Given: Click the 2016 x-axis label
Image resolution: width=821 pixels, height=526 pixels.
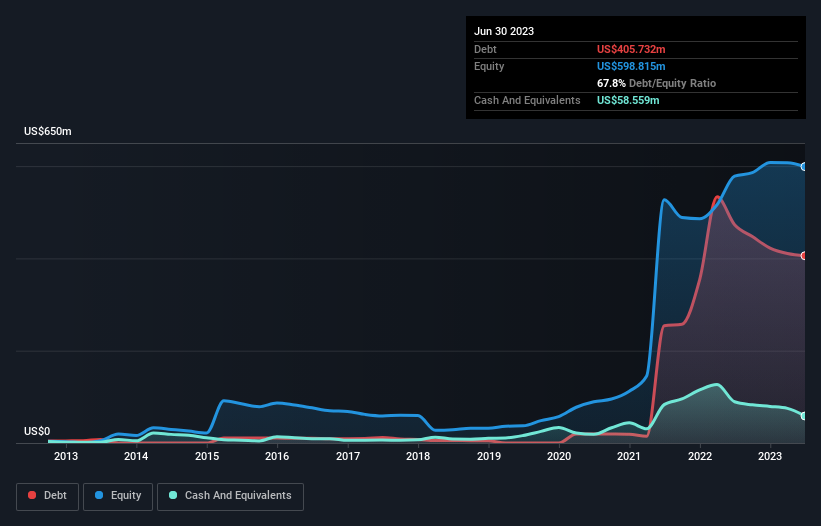Looking at the screenshot, I should pyautogui.click(x=277, y=456).
